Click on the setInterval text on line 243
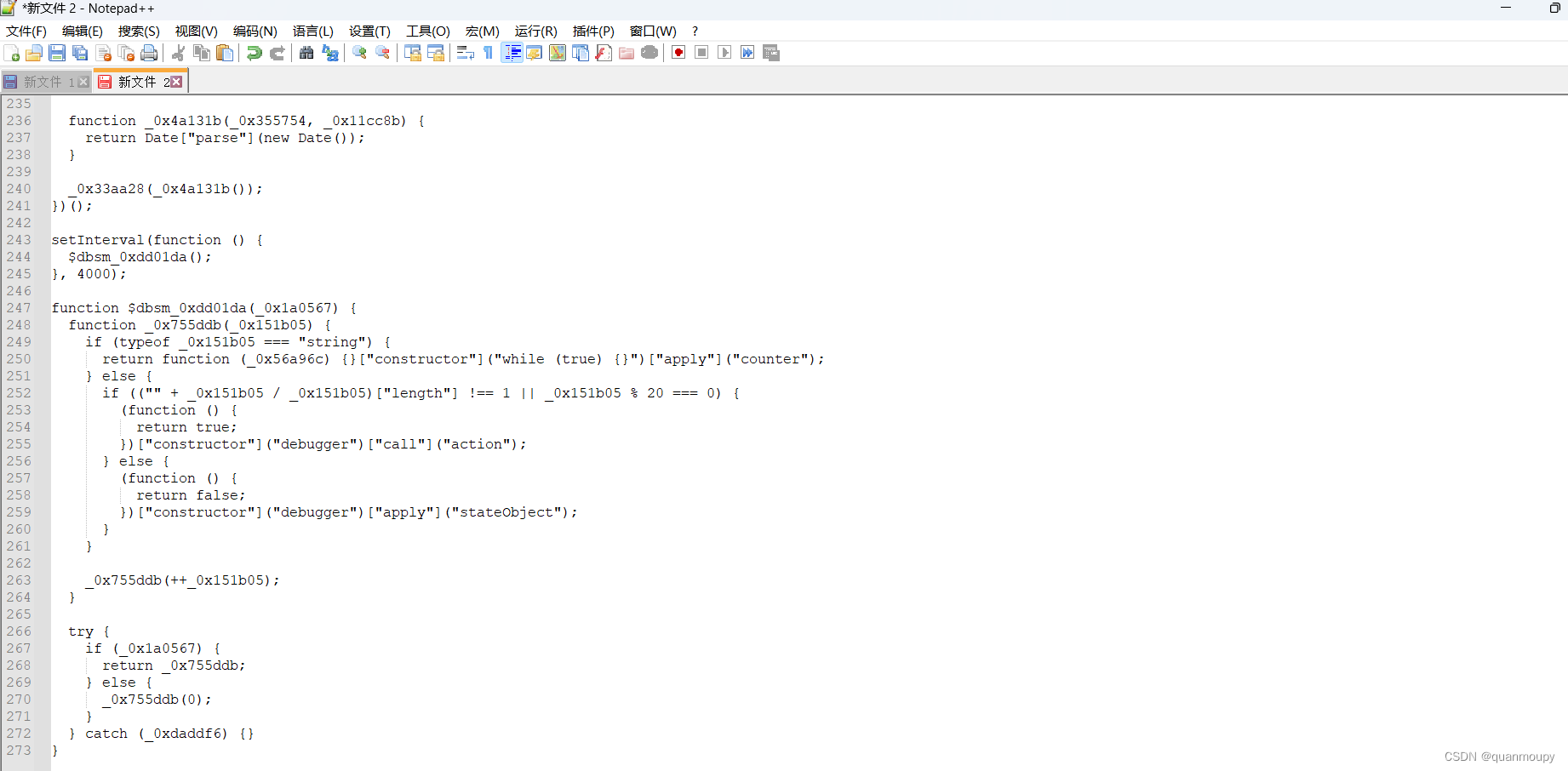Screen dimensions: 1568x771 (98, 240)
